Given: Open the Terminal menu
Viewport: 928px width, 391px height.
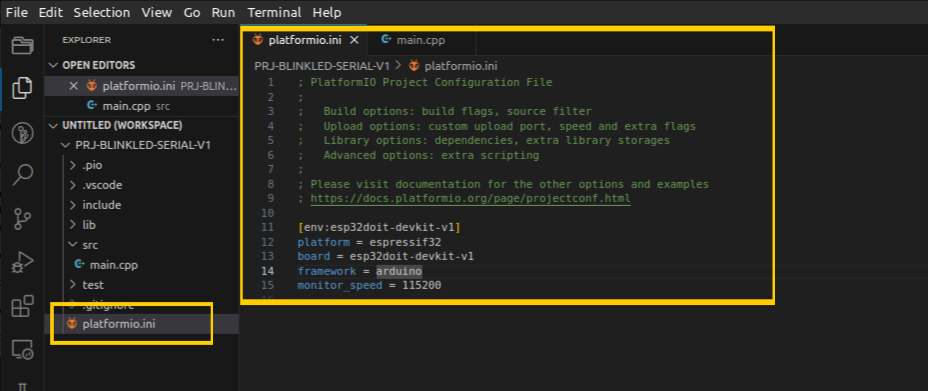Looking at the screenshot, I should [274, 12].
